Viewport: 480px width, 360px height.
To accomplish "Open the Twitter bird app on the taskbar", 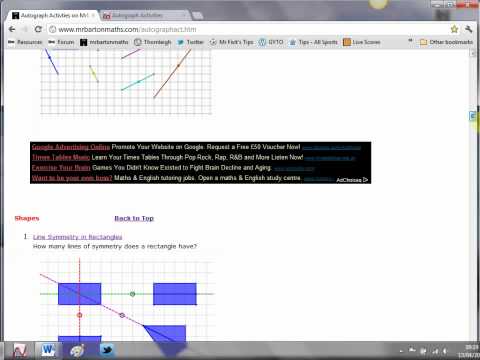I will tap(107, 351).
